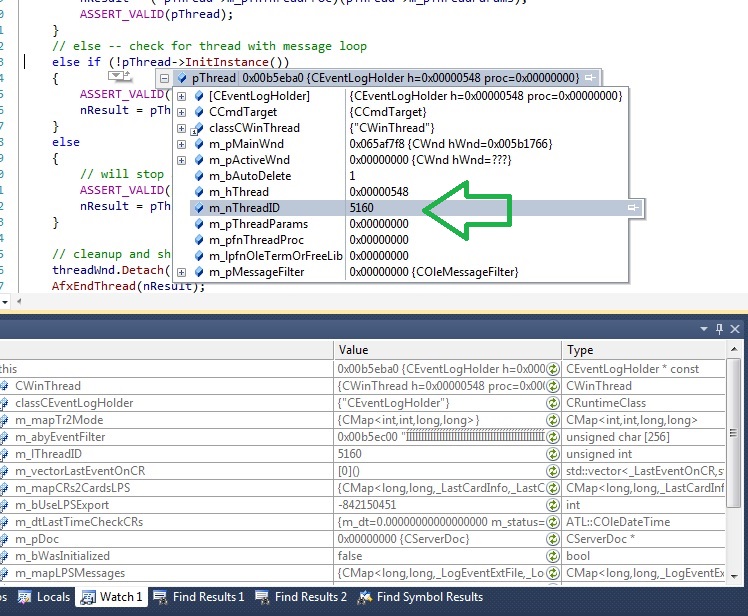Click the pin icon on the pThread datatip
The height and width of the screenshot is (616, 748).
tap(592, 78)
